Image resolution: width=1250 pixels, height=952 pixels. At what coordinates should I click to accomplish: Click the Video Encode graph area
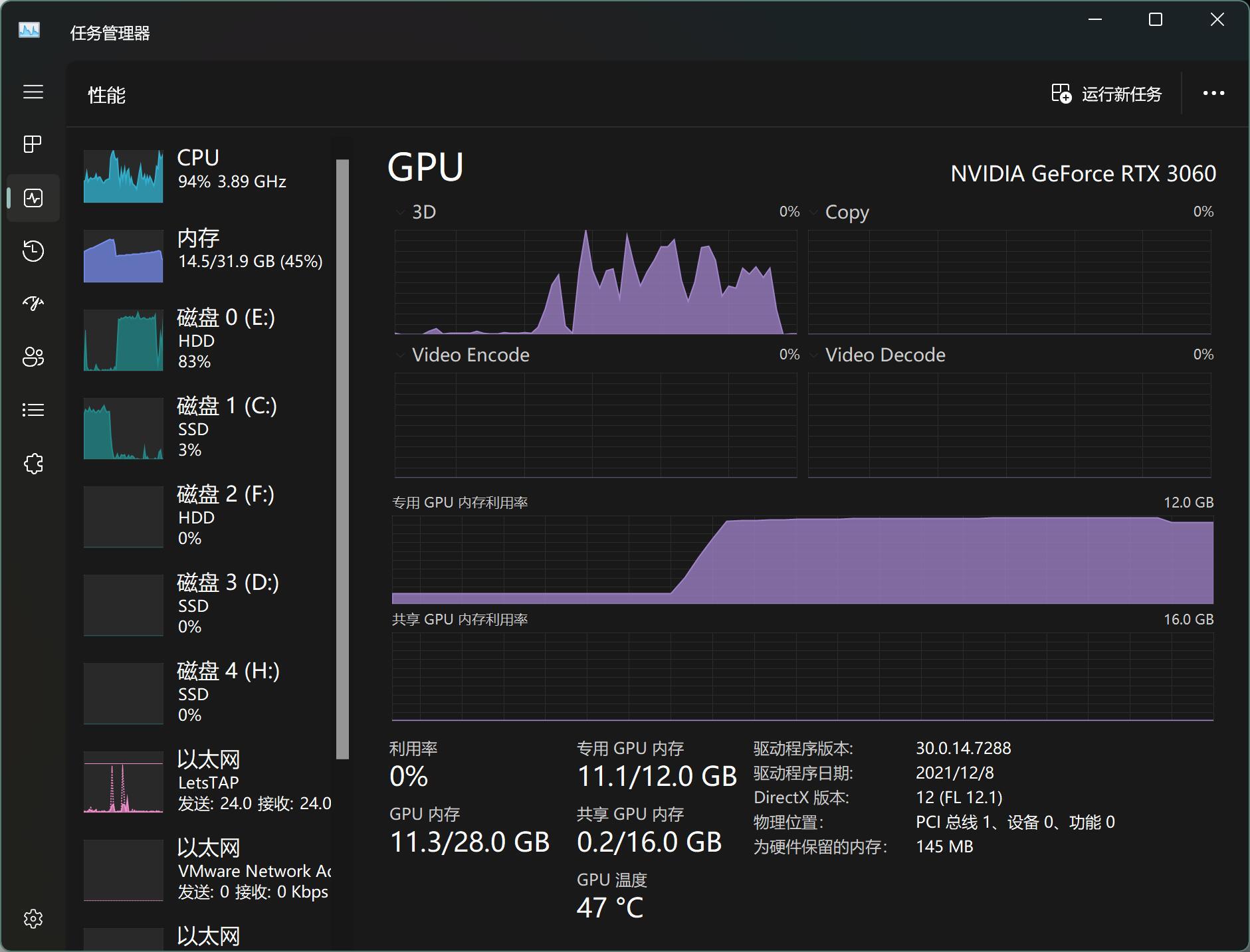pos(595,425)
